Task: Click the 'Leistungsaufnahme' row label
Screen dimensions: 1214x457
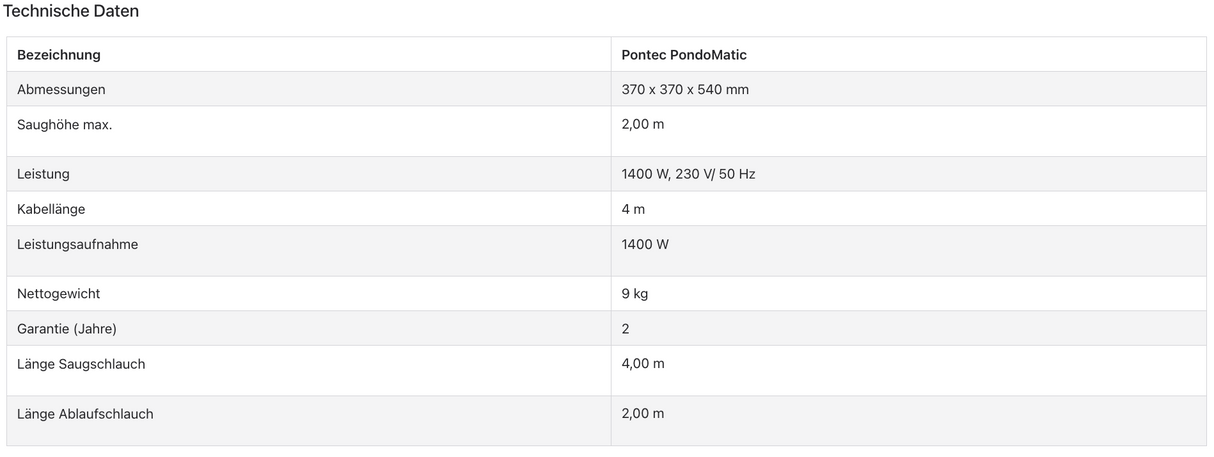Action: point(77,244)
